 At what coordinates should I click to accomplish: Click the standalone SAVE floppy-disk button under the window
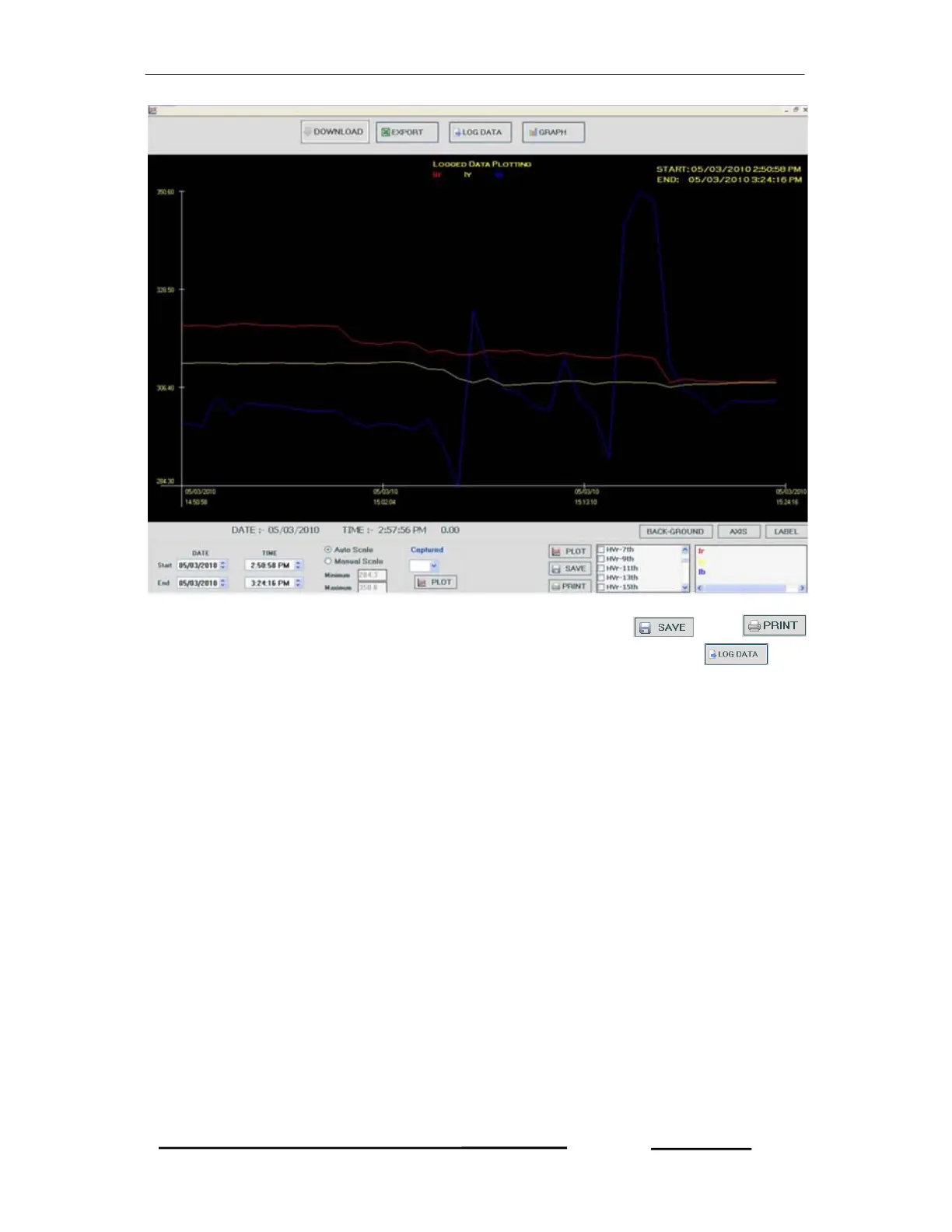[x=663, y=628]
